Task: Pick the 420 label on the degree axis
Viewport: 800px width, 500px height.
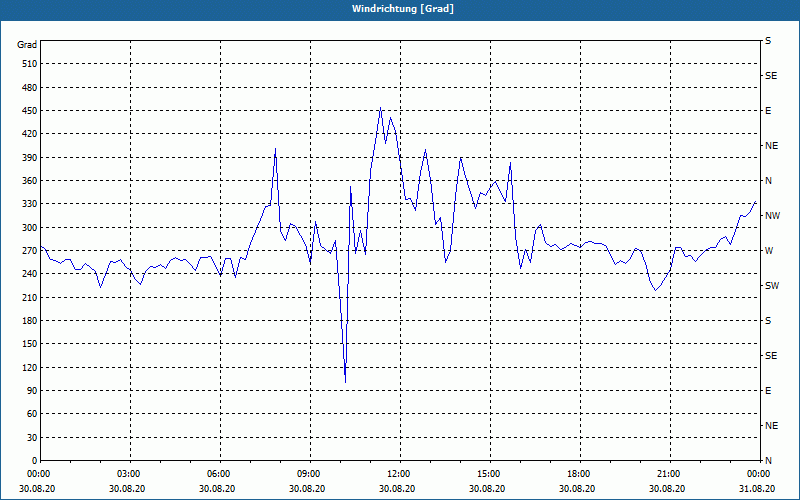Action: click(29, 134)
